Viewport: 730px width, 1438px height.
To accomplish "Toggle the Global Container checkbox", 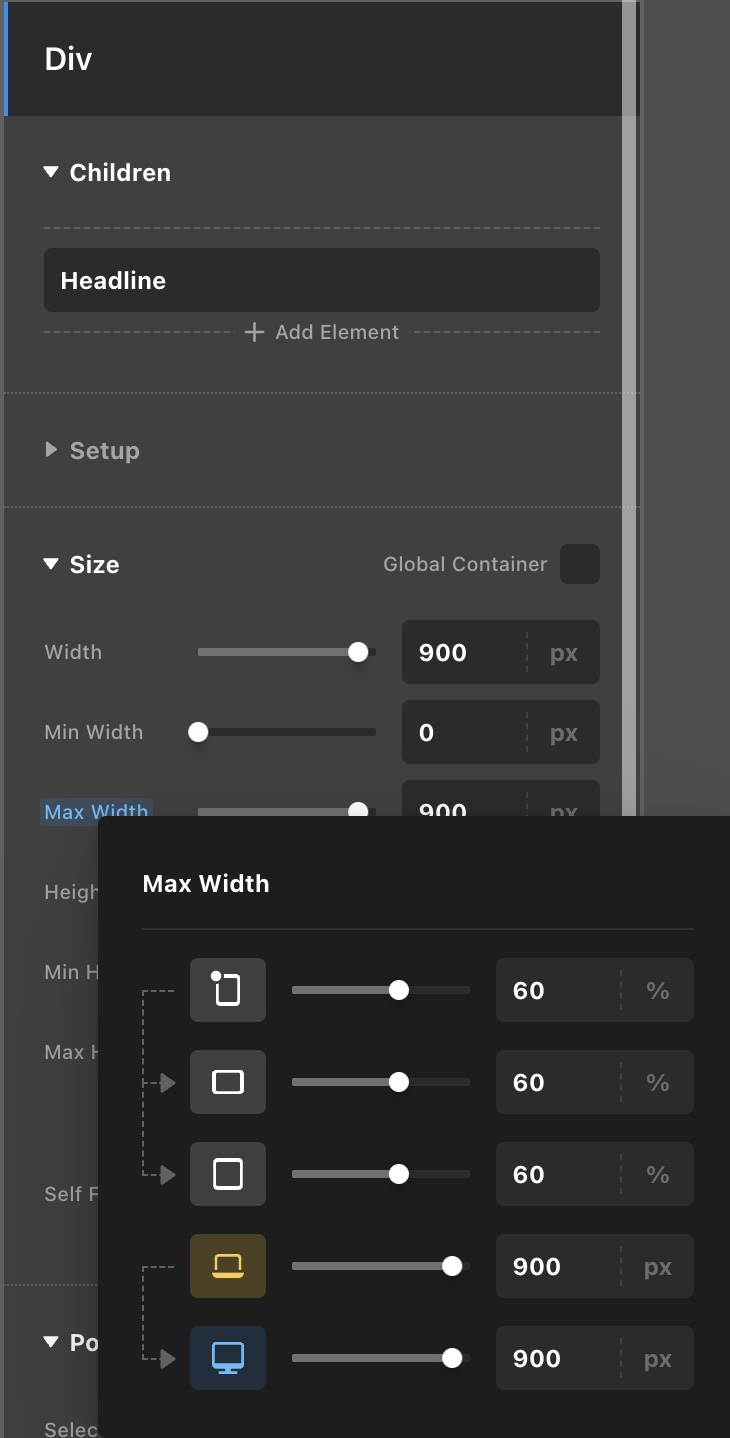I will pos(580,564).
